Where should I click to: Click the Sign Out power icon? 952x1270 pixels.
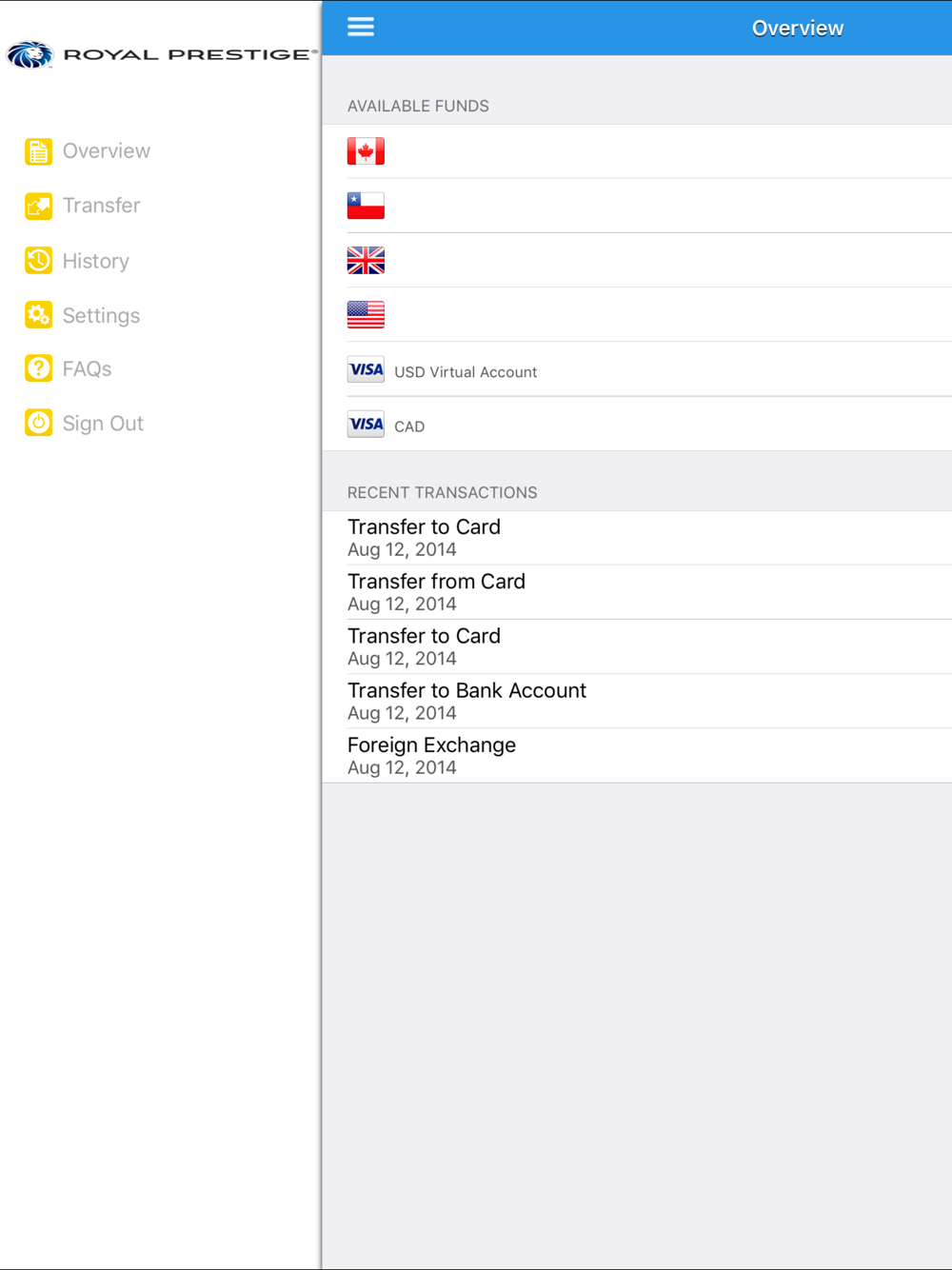click(x=39, y=423)
